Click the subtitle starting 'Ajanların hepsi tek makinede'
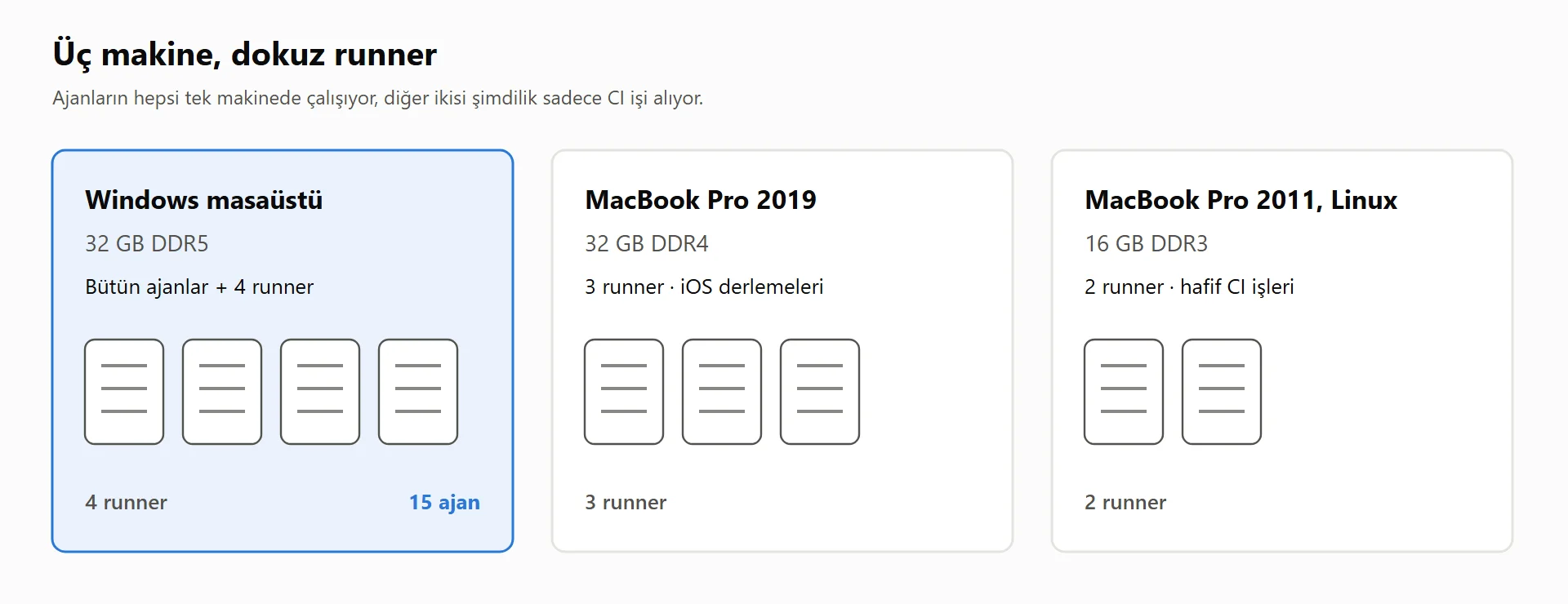 pyautogui.click(x=378, y=99)
